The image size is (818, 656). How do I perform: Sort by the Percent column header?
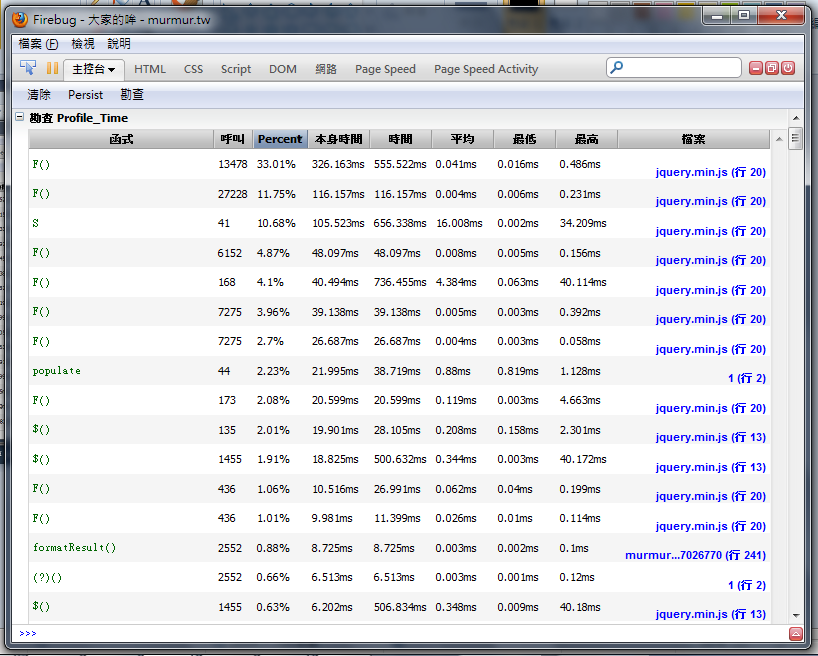point(280,139)
